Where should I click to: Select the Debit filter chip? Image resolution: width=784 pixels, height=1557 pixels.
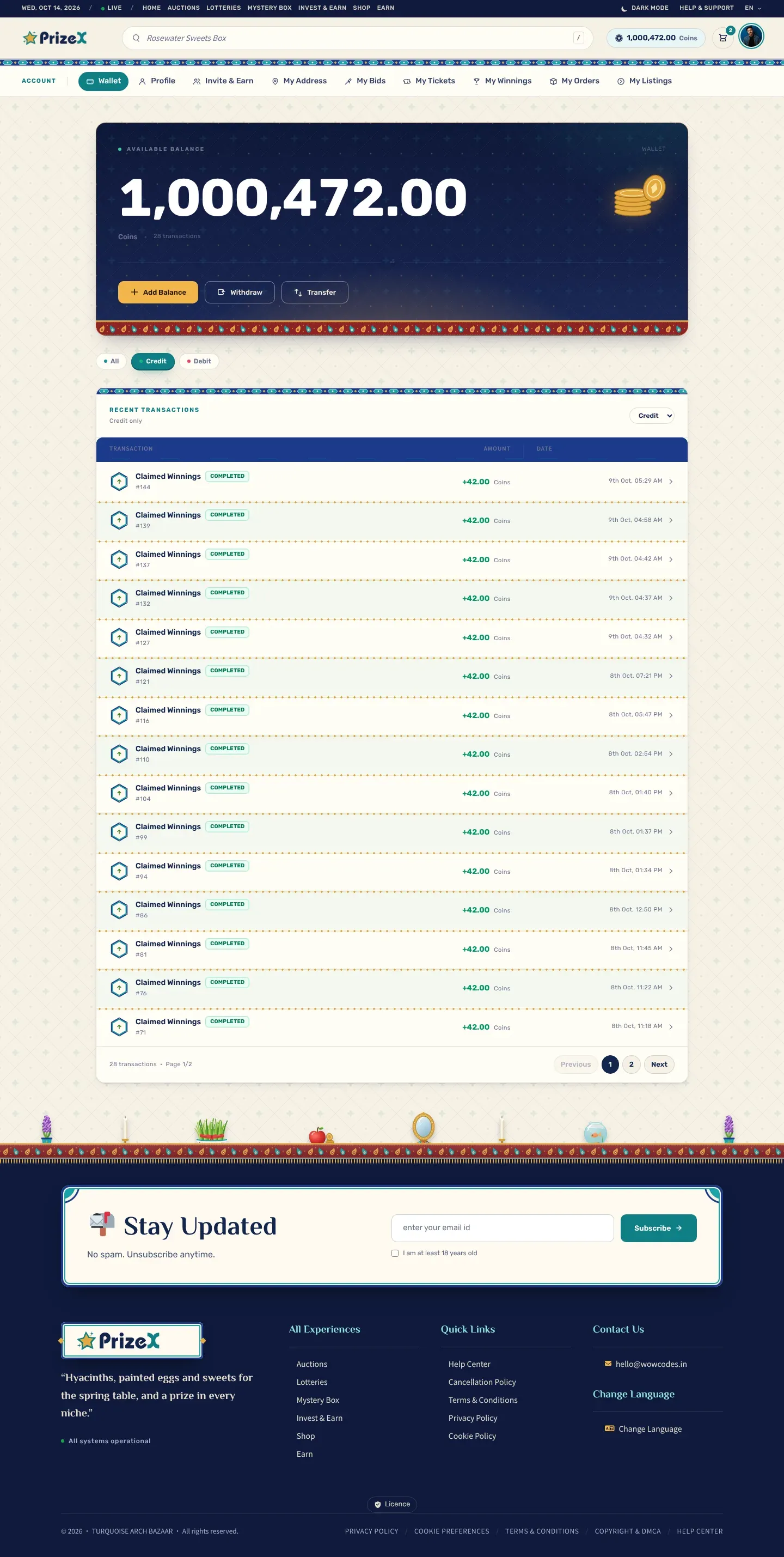pos(199,361)
